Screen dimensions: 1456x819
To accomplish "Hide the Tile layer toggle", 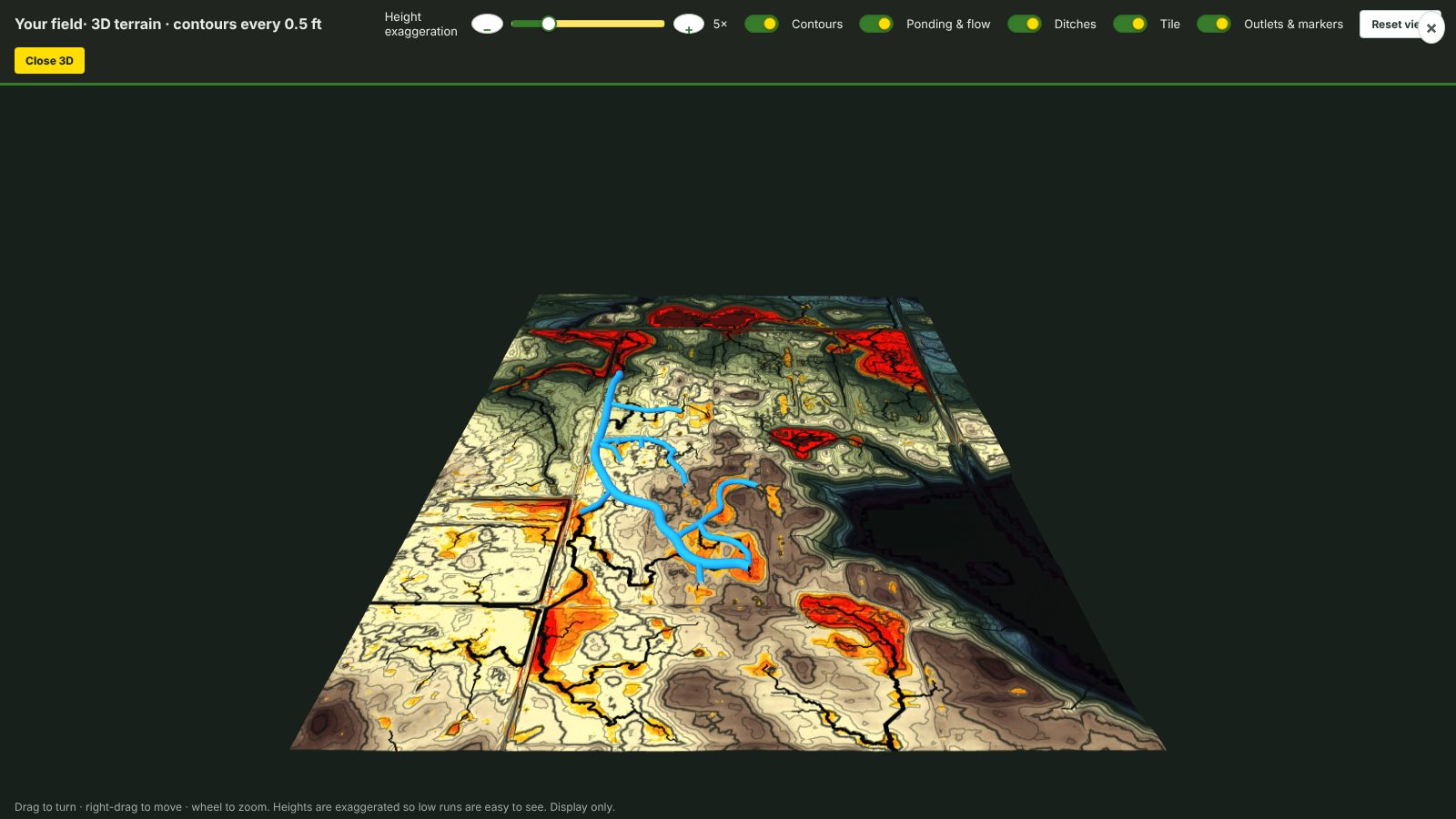I will point(1130,24).
